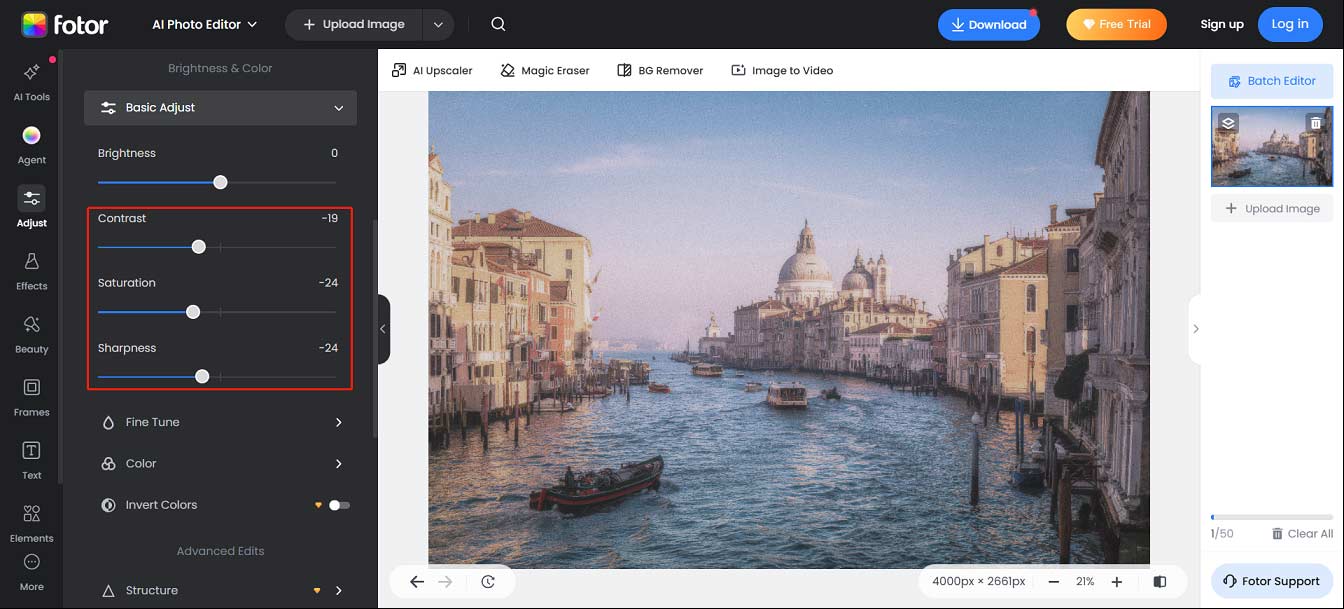The height and width of the screenshot is (609, 1344).
Task: Open the Text sidebar panel
Action: [x=31, y=460]
